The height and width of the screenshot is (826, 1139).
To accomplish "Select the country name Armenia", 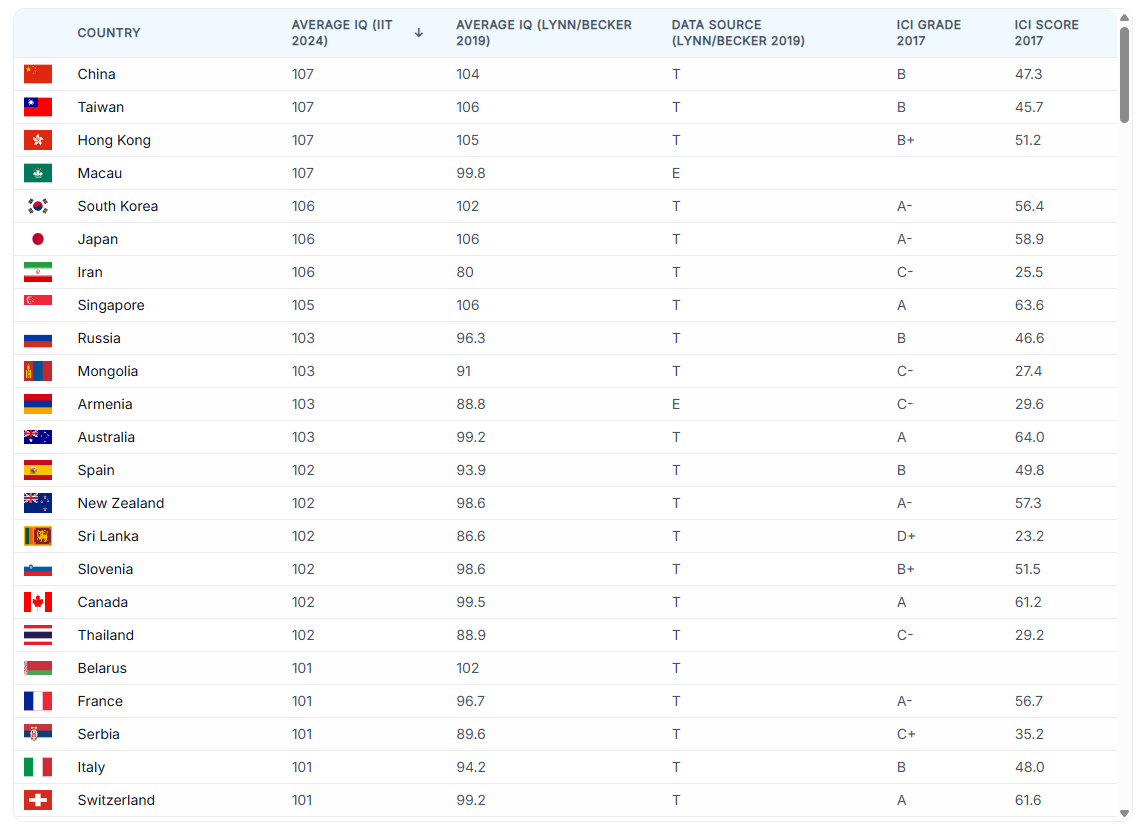I will [x=105, y=404].
